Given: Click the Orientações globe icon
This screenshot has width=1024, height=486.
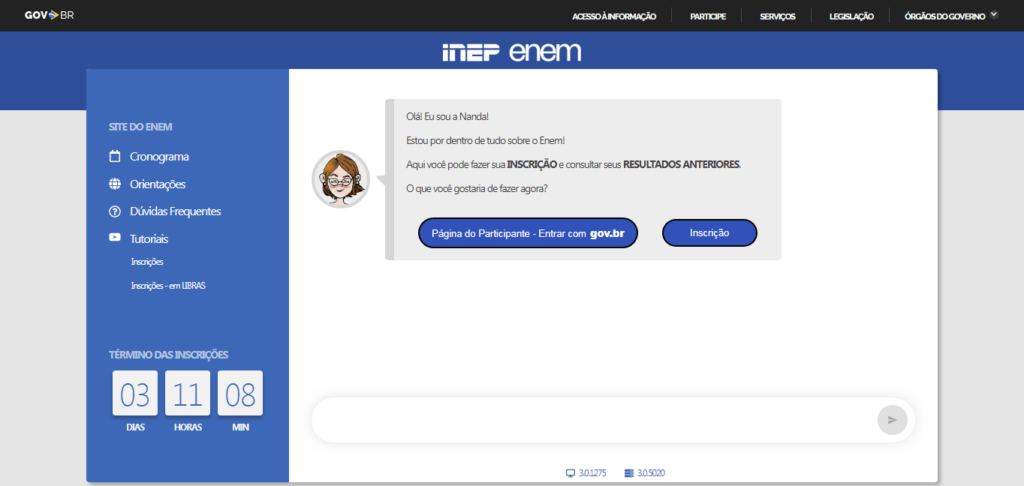Looking at the screenshot, I should point(115,184).
